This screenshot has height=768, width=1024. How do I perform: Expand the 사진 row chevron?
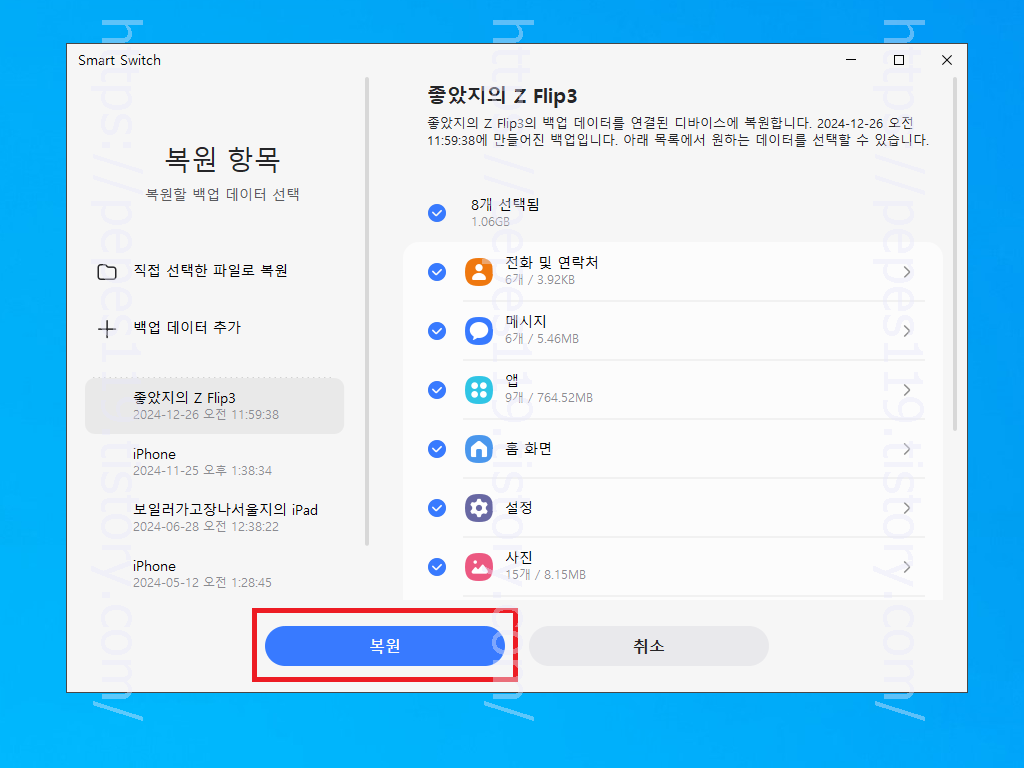[906, 567]
